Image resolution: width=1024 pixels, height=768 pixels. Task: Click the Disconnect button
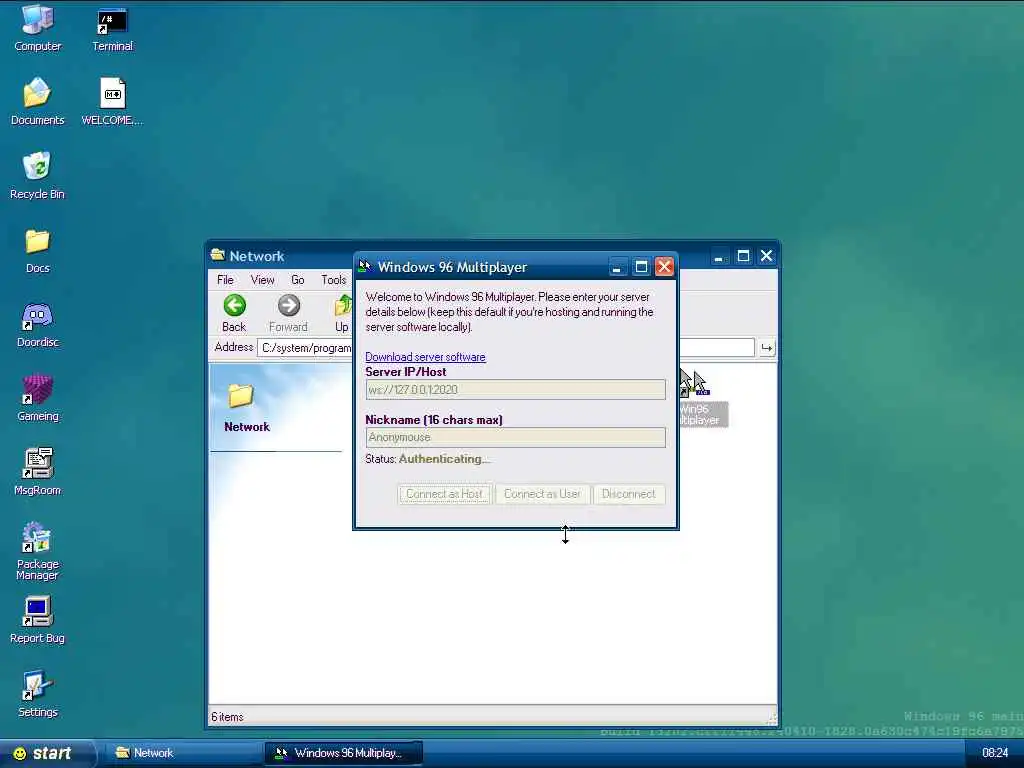click(628, 494)
